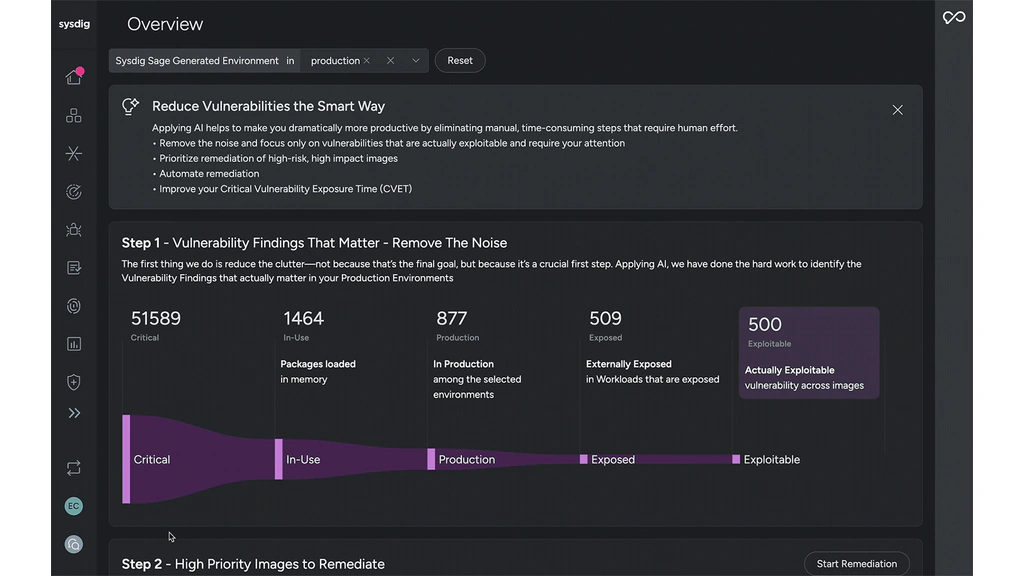Image resolution: width=1024 pixels, height=576 pixels.
Task: Select the asterisk-shaped sidebar icon
Action: point(74,153)
